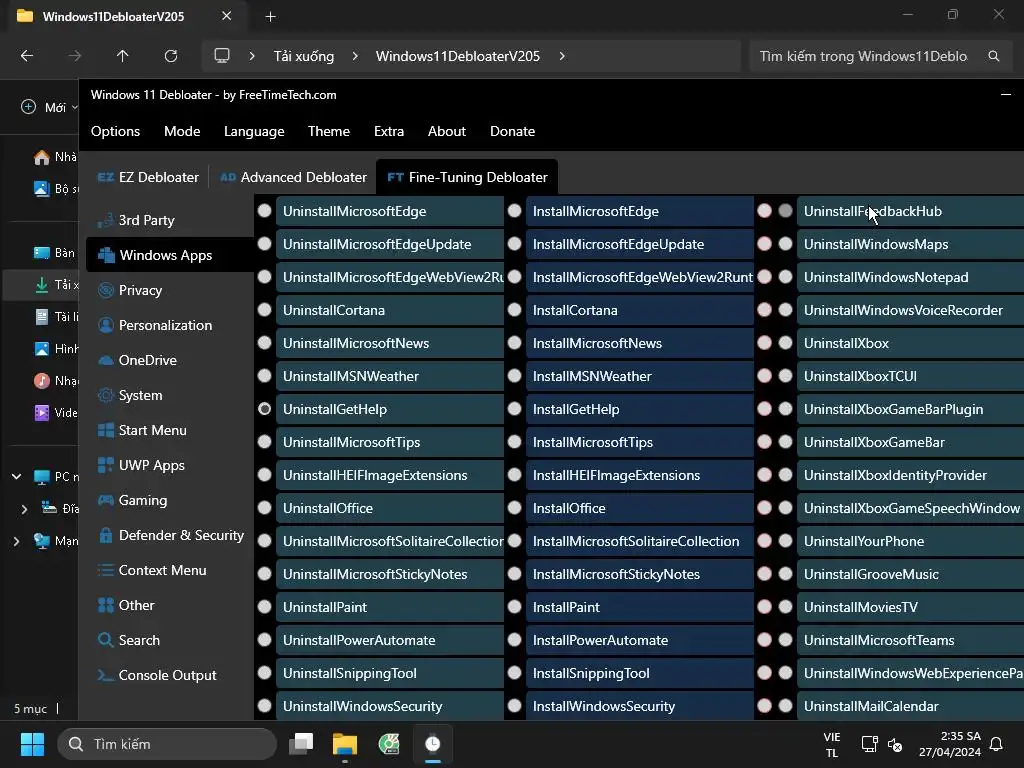Screen dimensions: 1024x768
Task: Select the Start Menu icon
Action: 105,430
